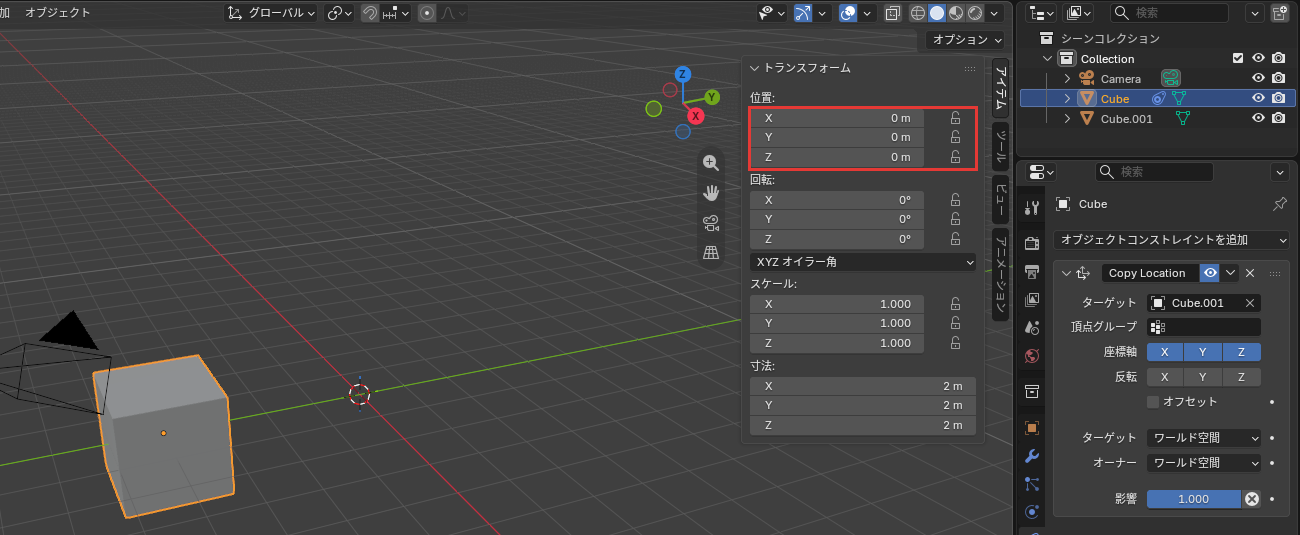Image resolution: width=1300 pixels, height=535 pixels.
Task: Pin the Cube properties panel
Action: click(x=1279, y=204)
